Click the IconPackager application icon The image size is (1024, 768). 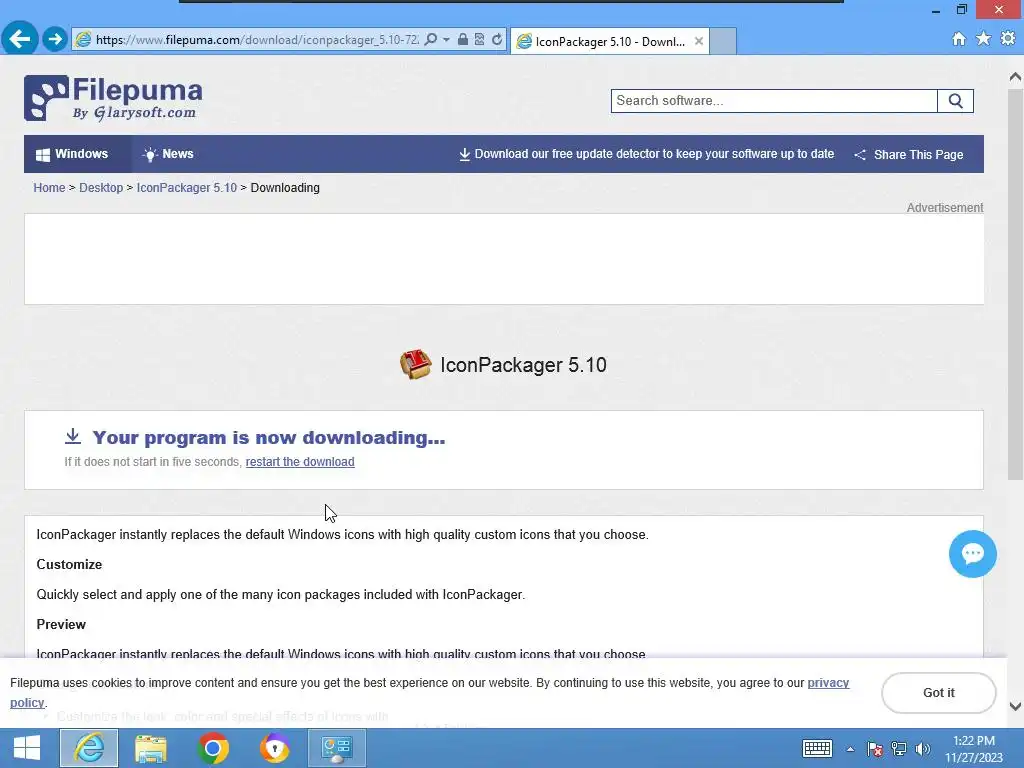point(416,364)
